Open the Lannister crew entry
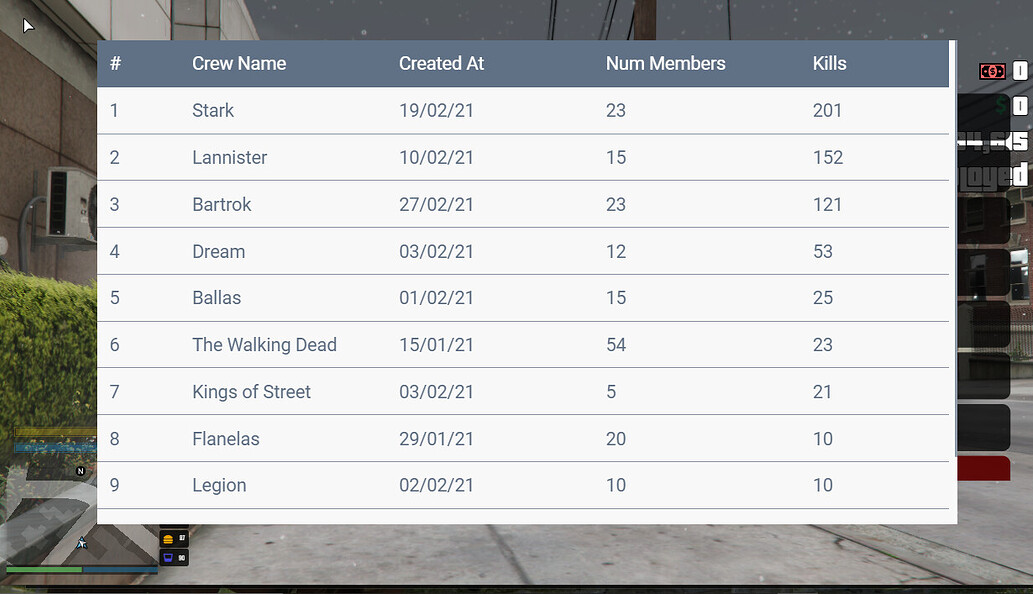Screen dimensions: 1033x594 click(229, 158)
